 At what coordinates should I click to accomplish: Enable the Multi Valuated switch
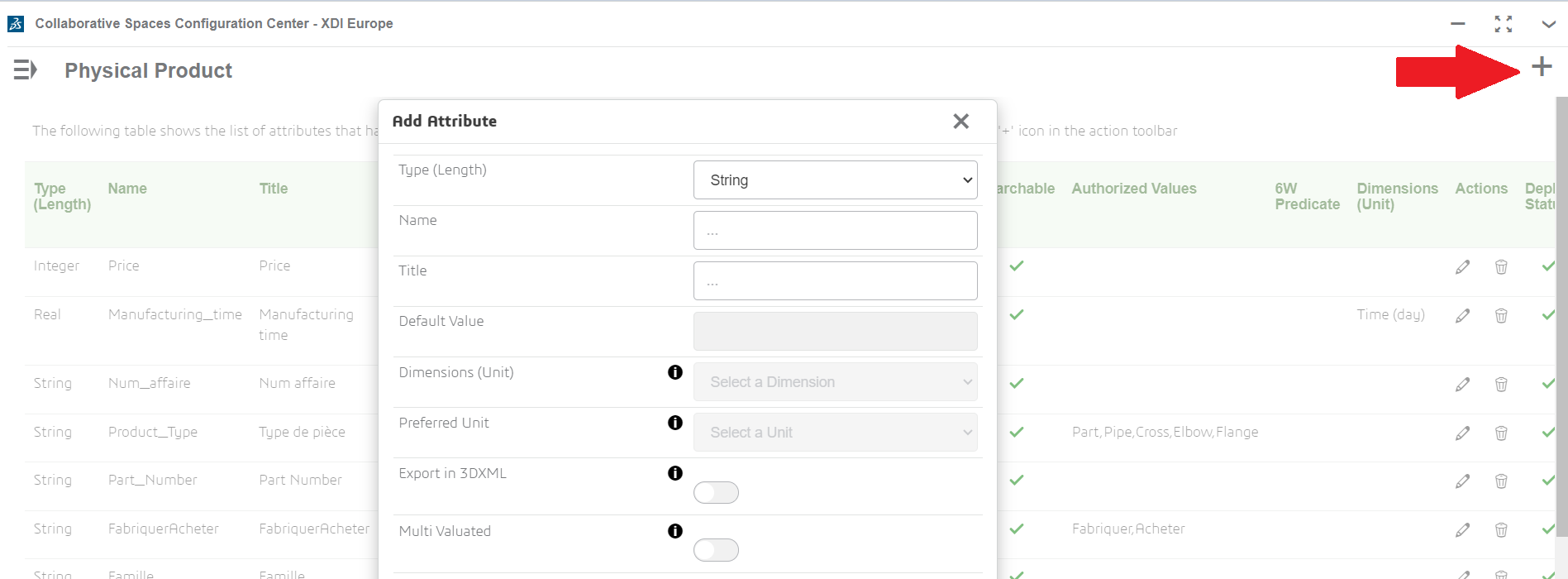(x=716, y=550)
